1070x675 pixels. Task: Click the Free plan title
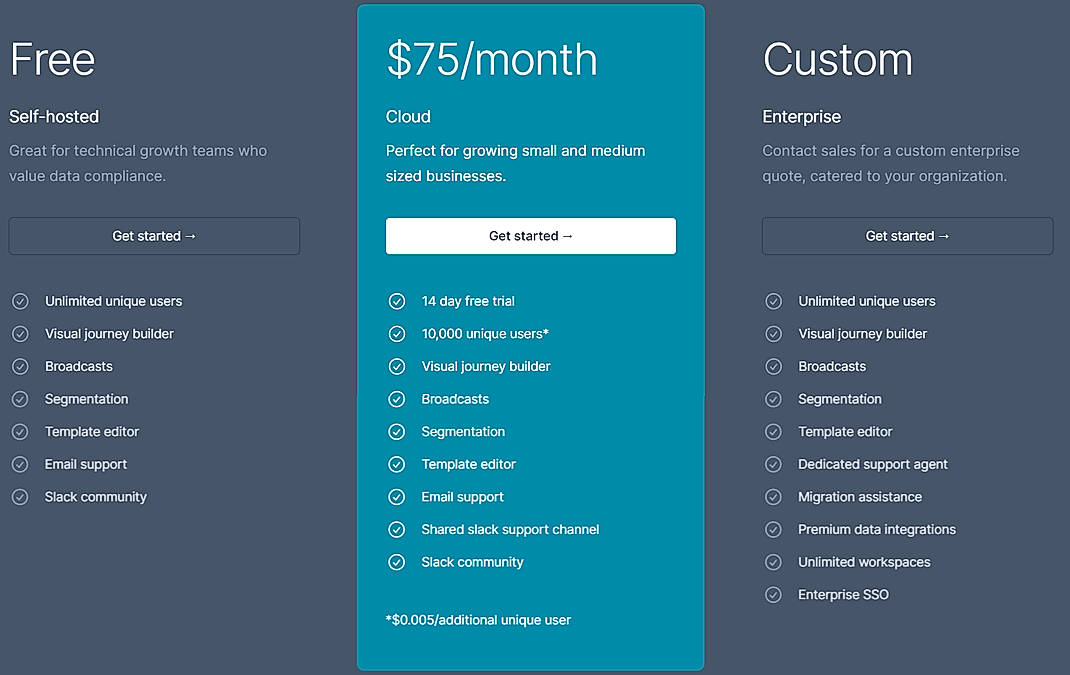51,60
